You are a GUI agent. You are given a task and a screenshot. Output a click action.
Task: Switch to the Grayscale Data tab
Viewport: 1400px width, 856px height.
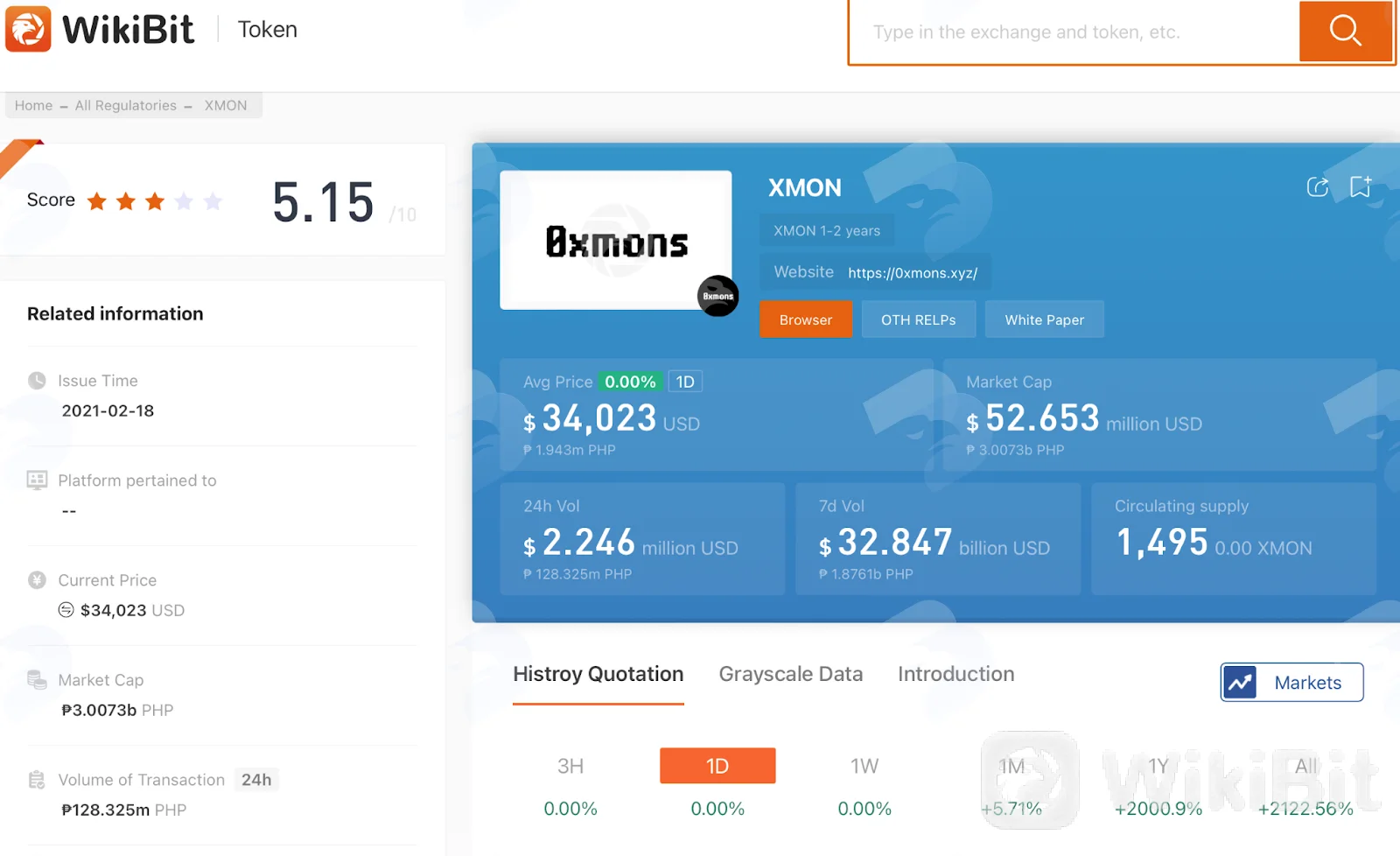coord(791,674)
